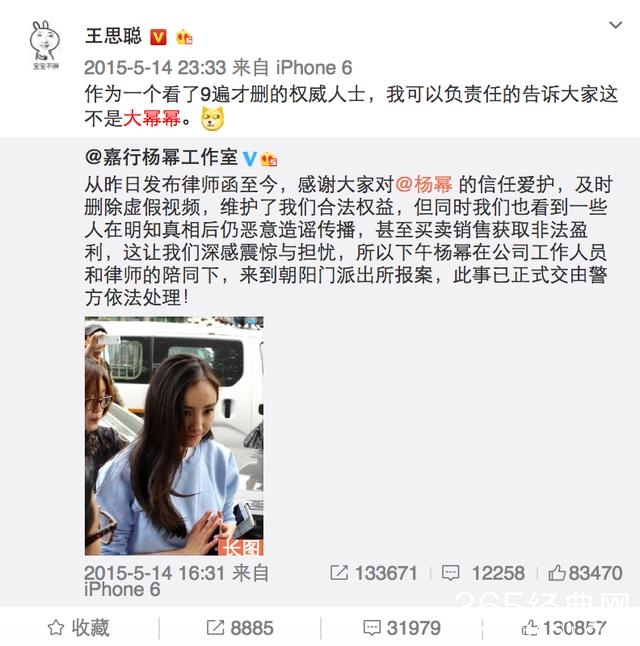Open the post options chevron menu
The image size is (640, 646).
[615, 25]
